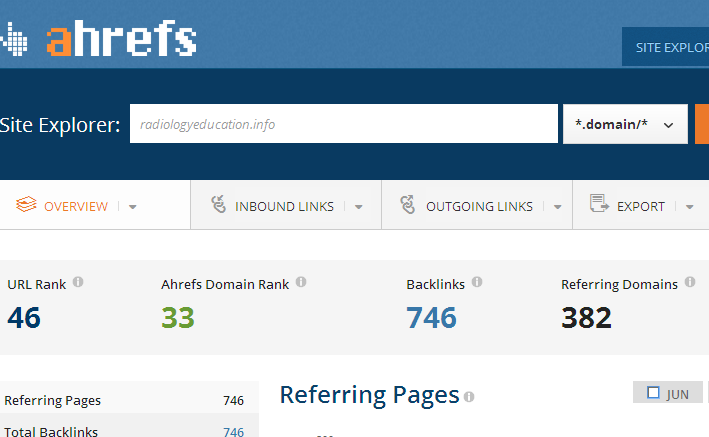The width and height of the screenshot is (709, 437).
Task: Expand the Export dropdown arrow
Action: click(690, 207)
